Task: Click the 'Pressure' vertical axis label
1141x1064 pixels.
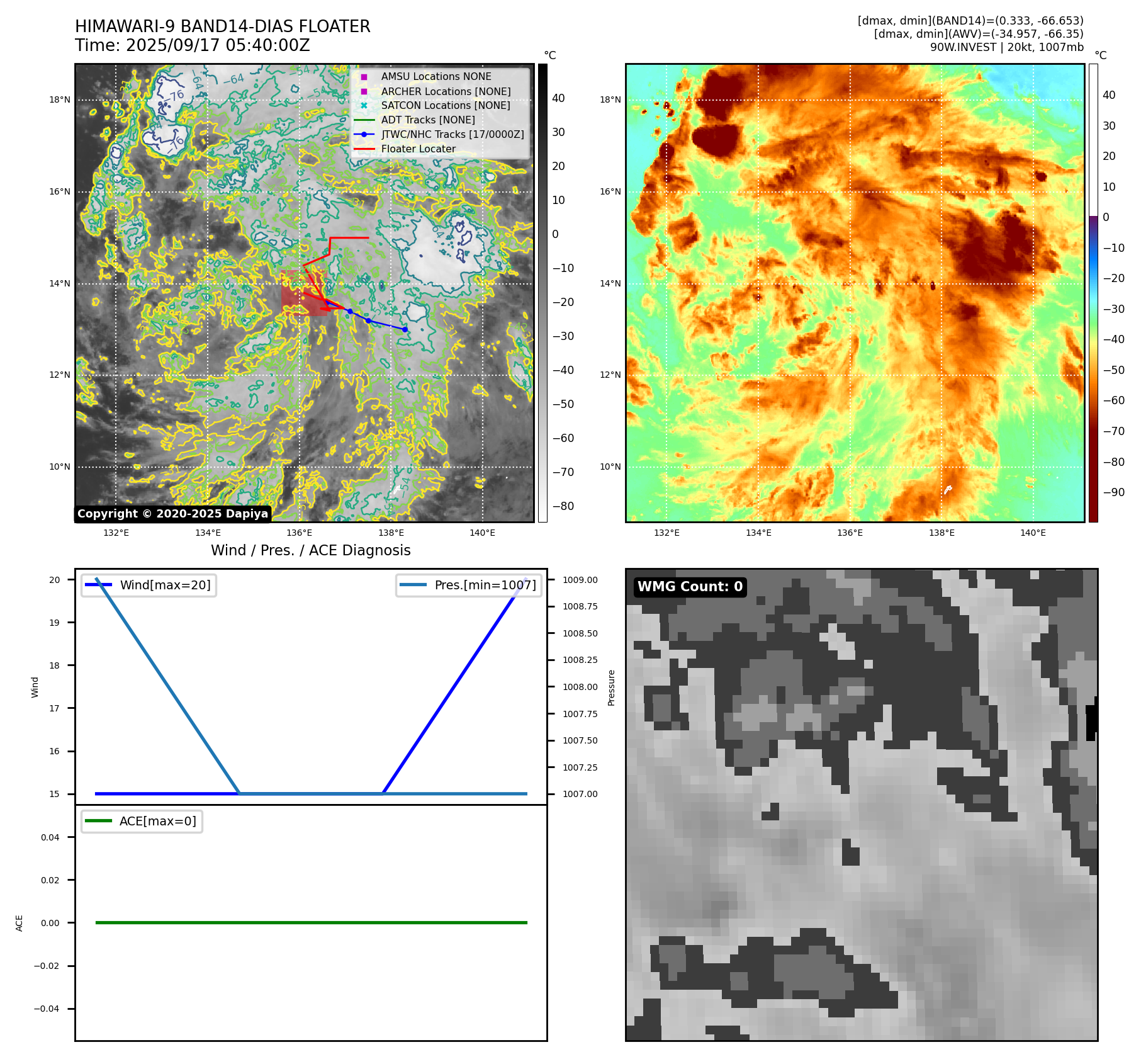Action: click(611, 688)
